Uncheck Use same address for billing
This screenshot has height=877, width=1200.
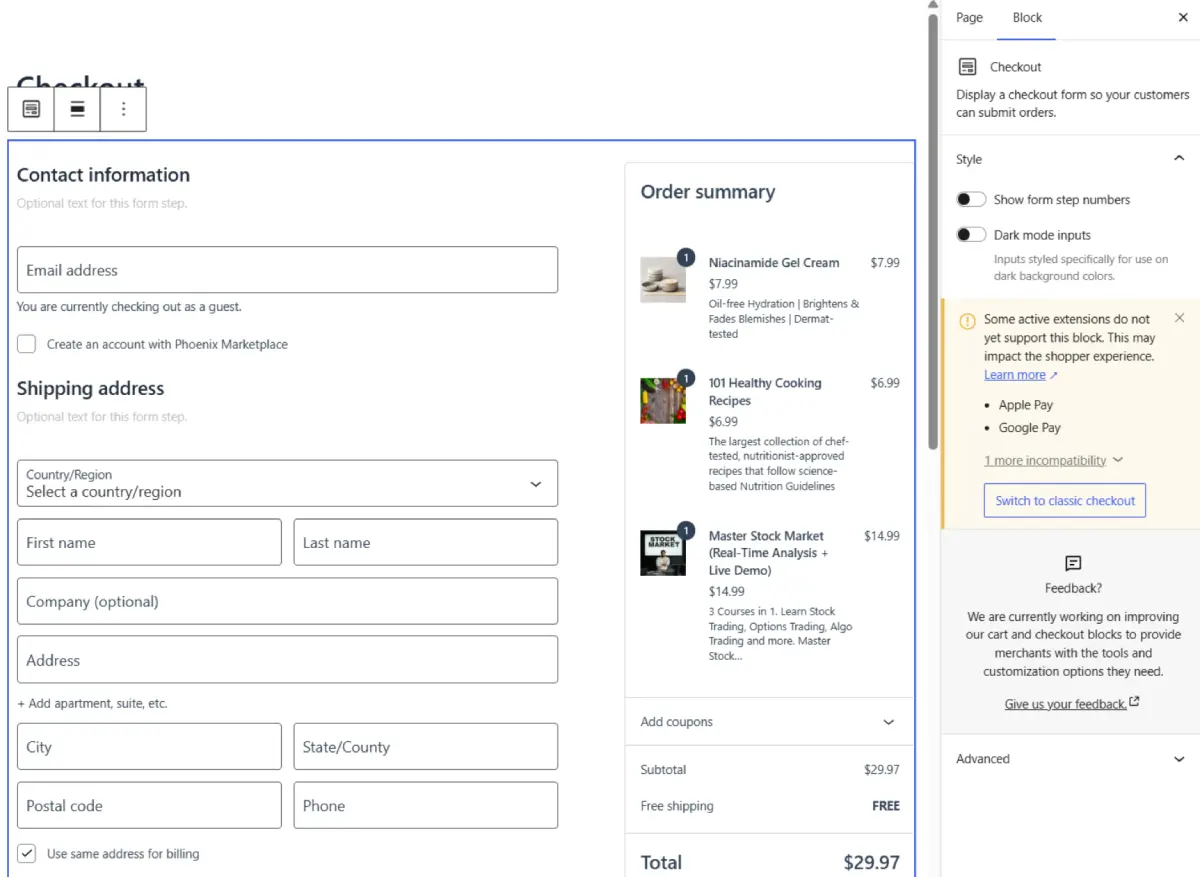[27, 854]
